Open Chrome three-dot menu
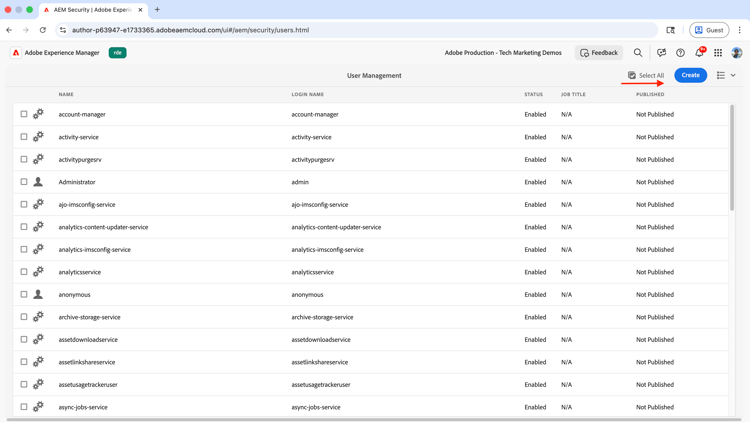 (x=739, y=30)
